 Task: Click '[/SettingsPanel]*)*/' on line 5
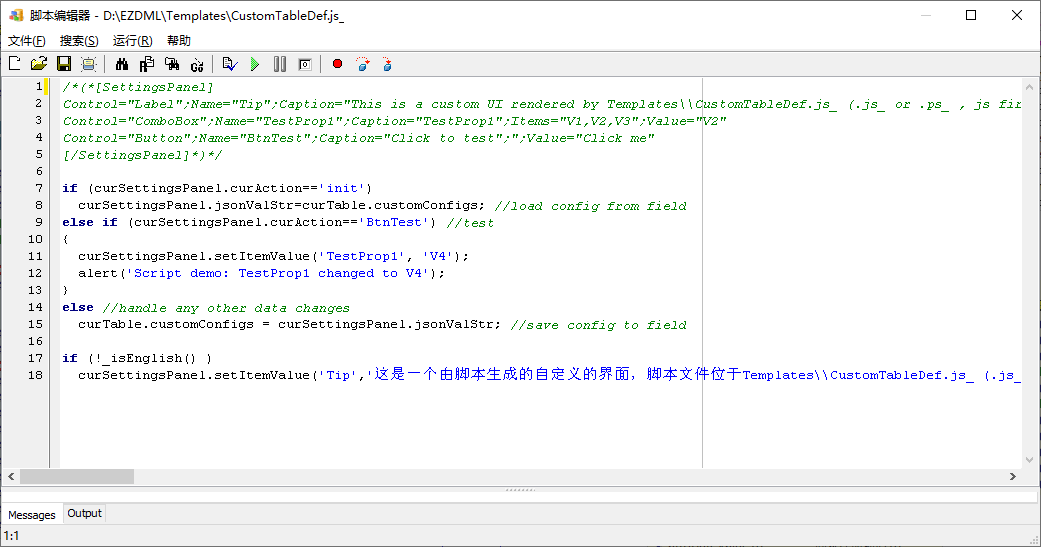[x=143, y=155]
